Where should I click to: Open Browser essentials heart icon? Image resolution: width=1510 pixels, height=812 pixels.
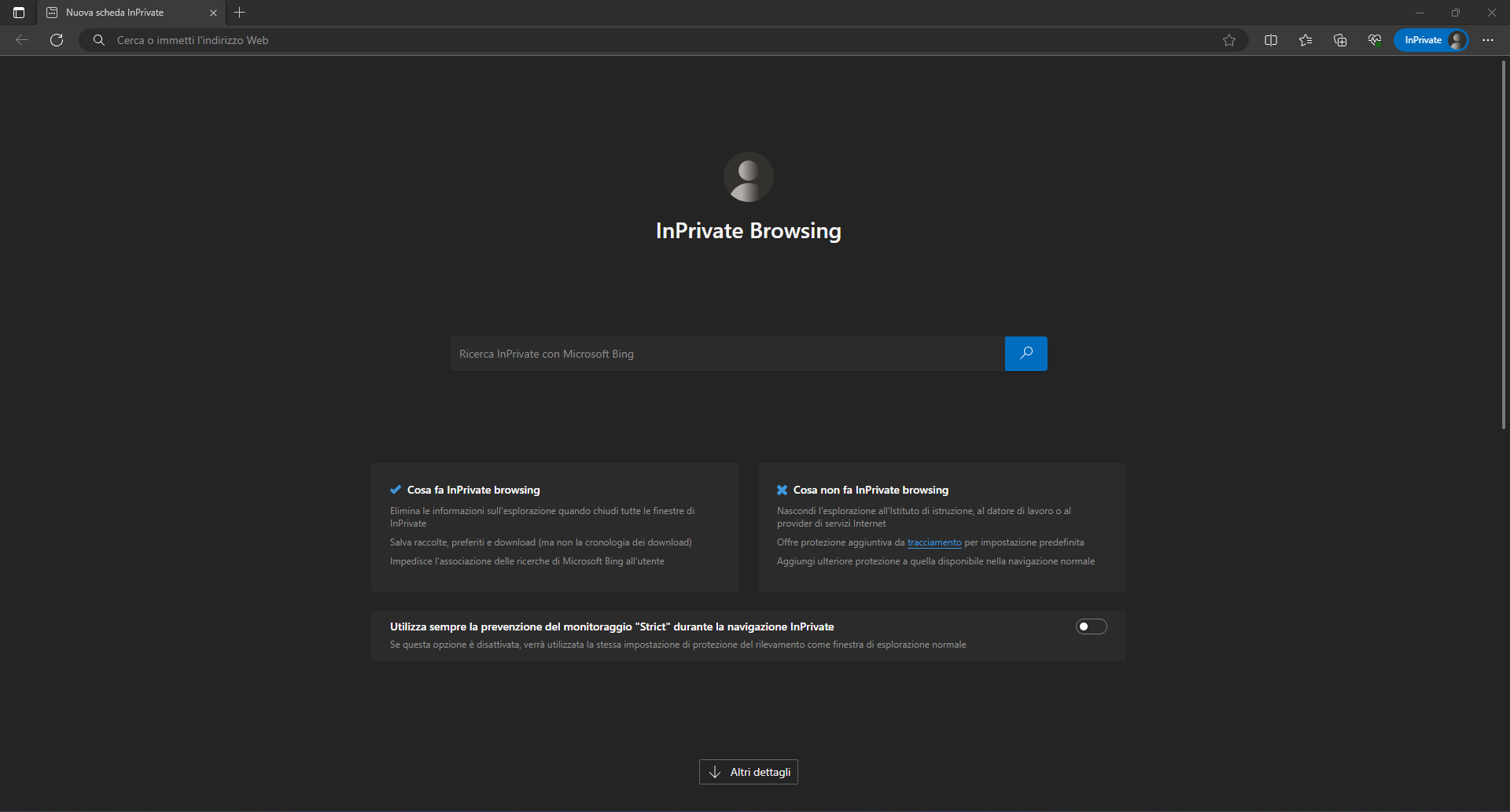pyautogui.click(x=1375, y=40)
